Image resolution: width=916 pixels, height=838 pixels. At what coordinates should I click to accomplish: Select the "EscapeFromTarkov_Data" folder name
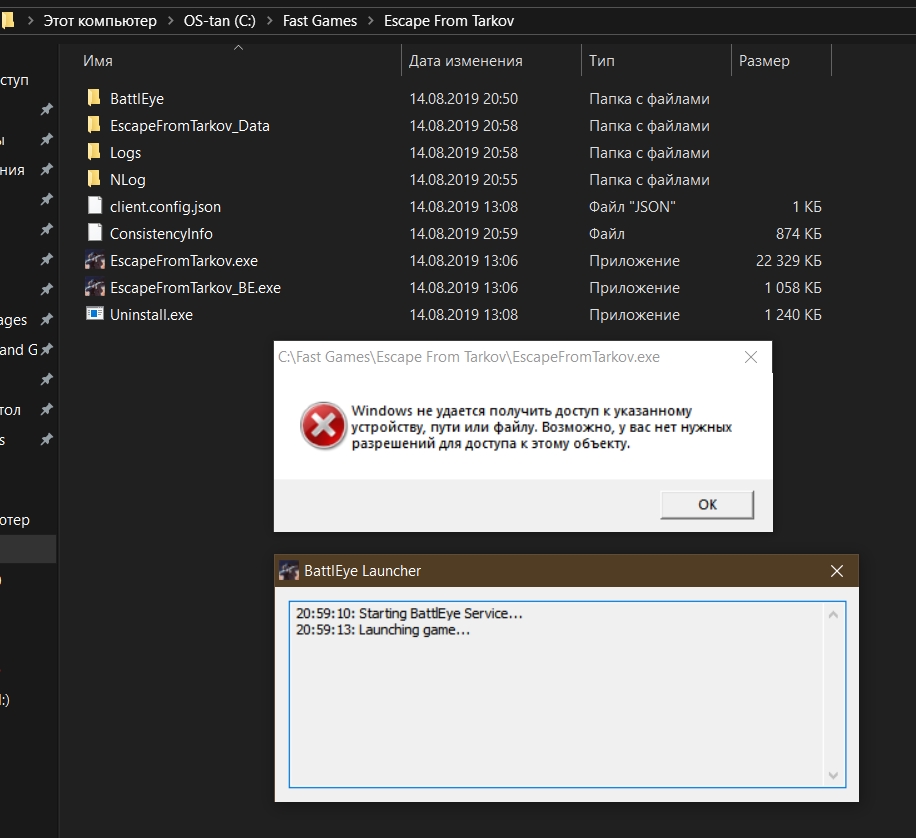[x=190, y=126]
